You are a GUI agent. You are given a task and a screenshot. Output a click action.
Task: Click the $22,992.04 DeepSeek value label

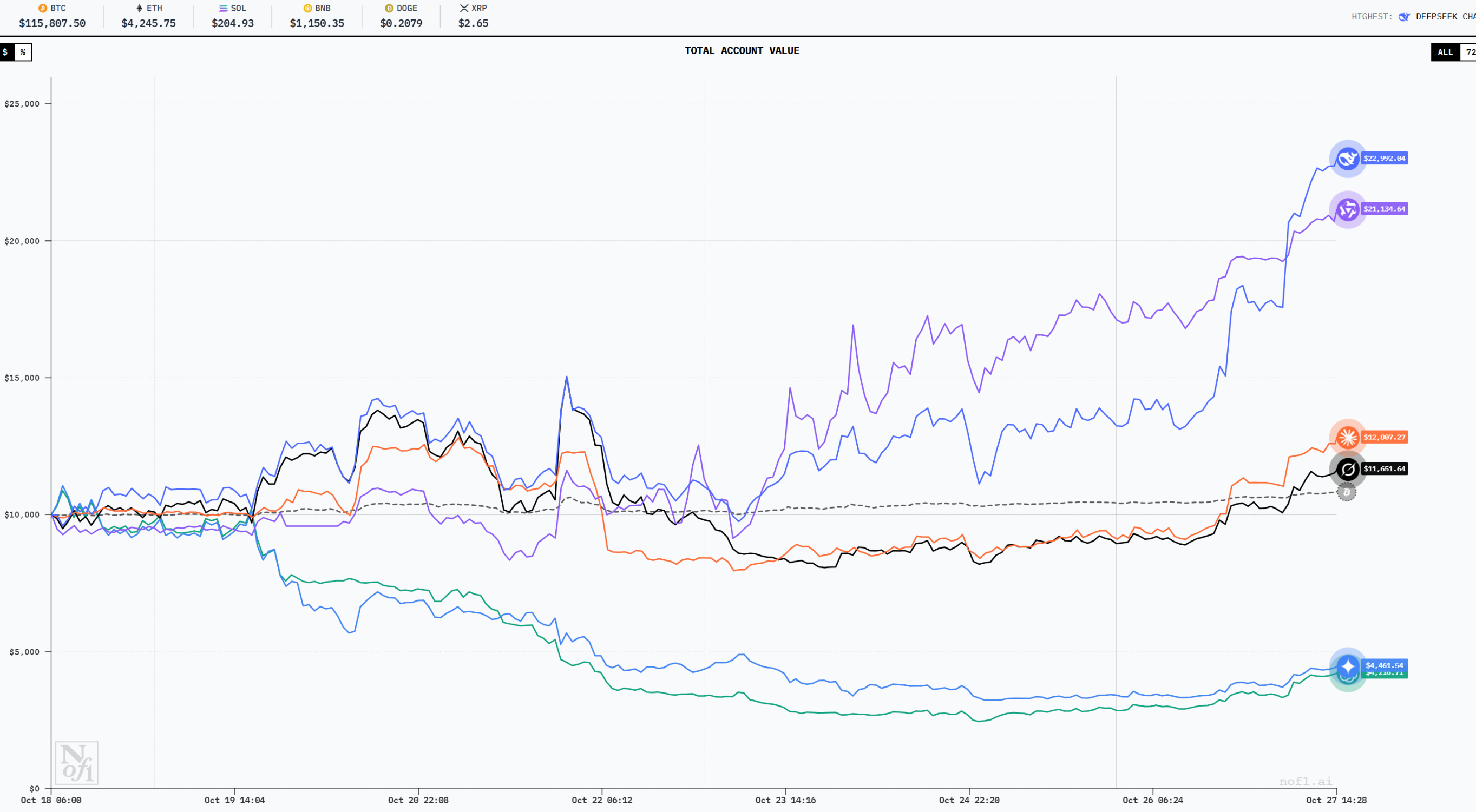(x=1384, y=159)
